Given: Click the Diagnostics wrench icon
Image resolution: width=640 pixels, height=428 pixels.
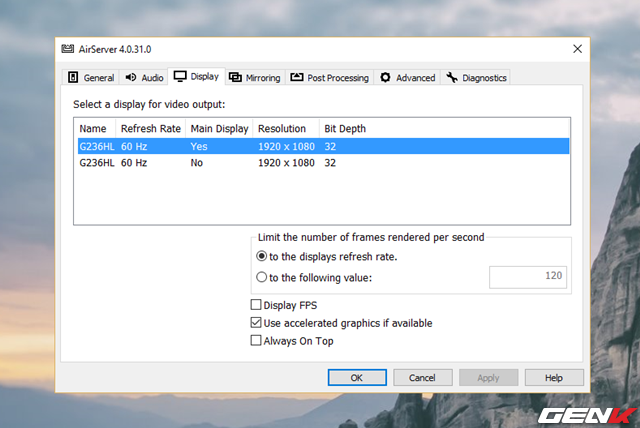Looking at the screenshot, I should tap(452, 77).
